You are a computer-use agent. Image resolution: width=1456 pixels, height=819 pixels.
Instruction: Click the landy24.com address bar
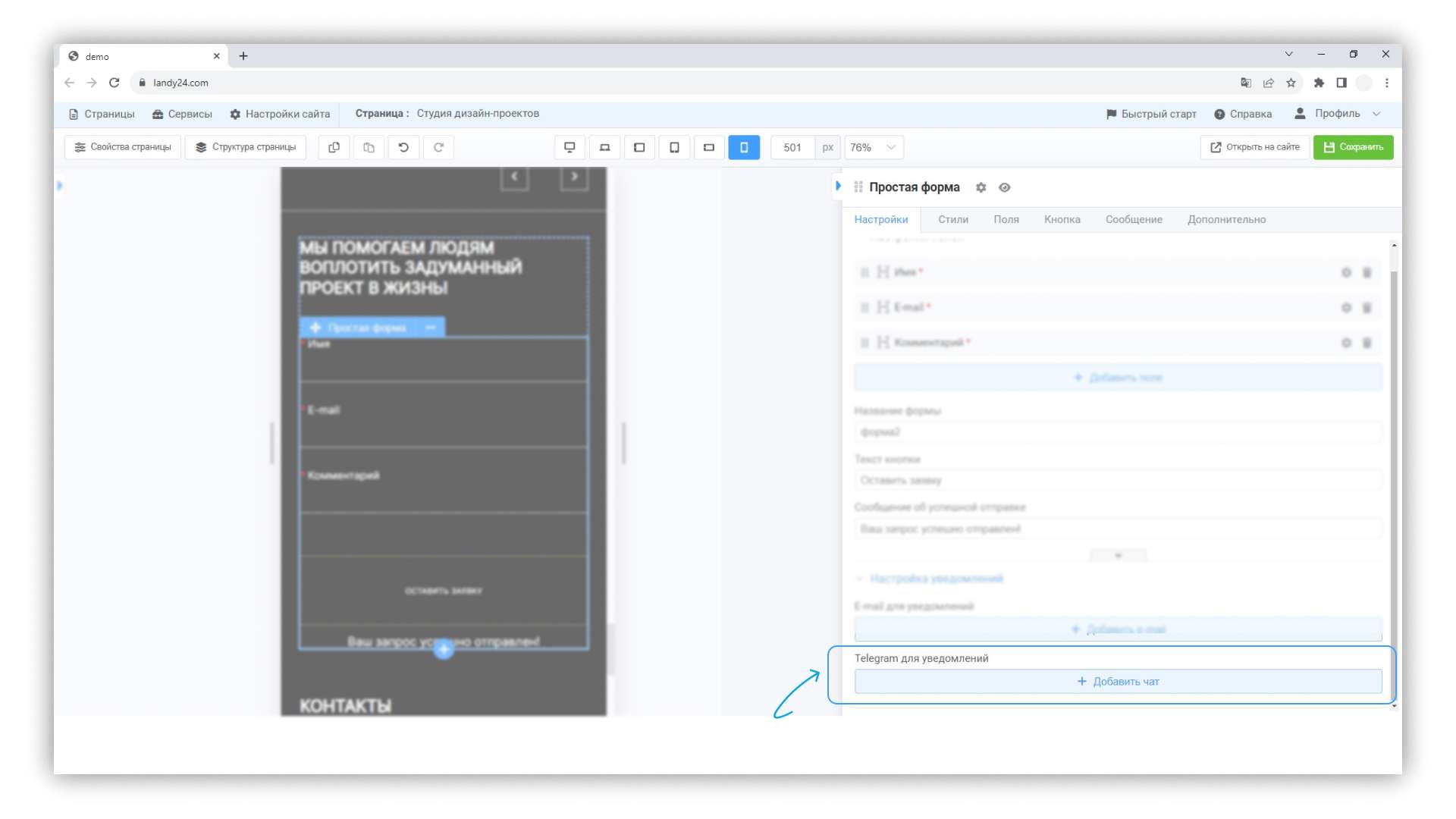pyautogui.click(x=682, y=83)
